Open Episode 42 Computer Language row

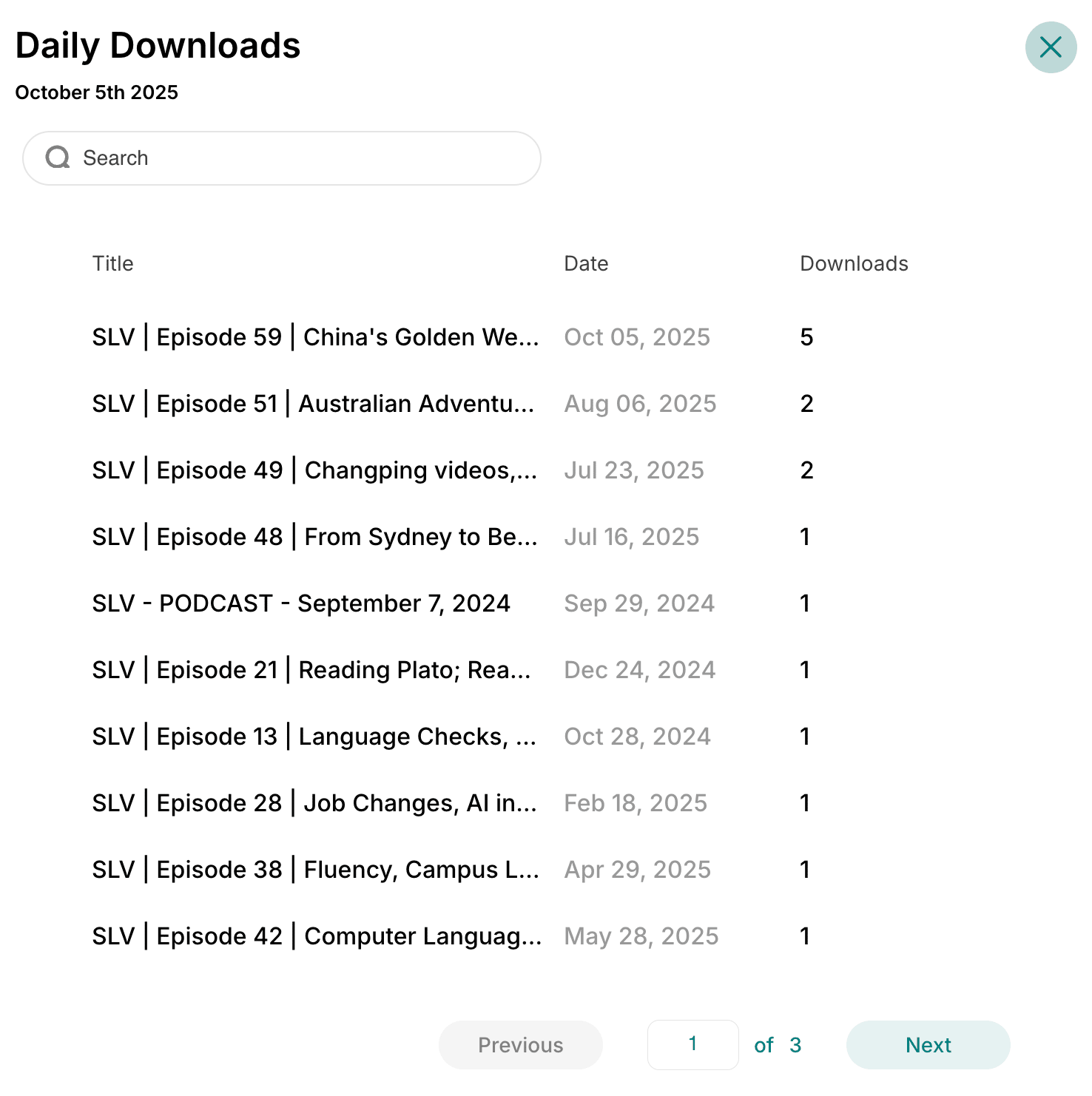(x=317, y=936)
